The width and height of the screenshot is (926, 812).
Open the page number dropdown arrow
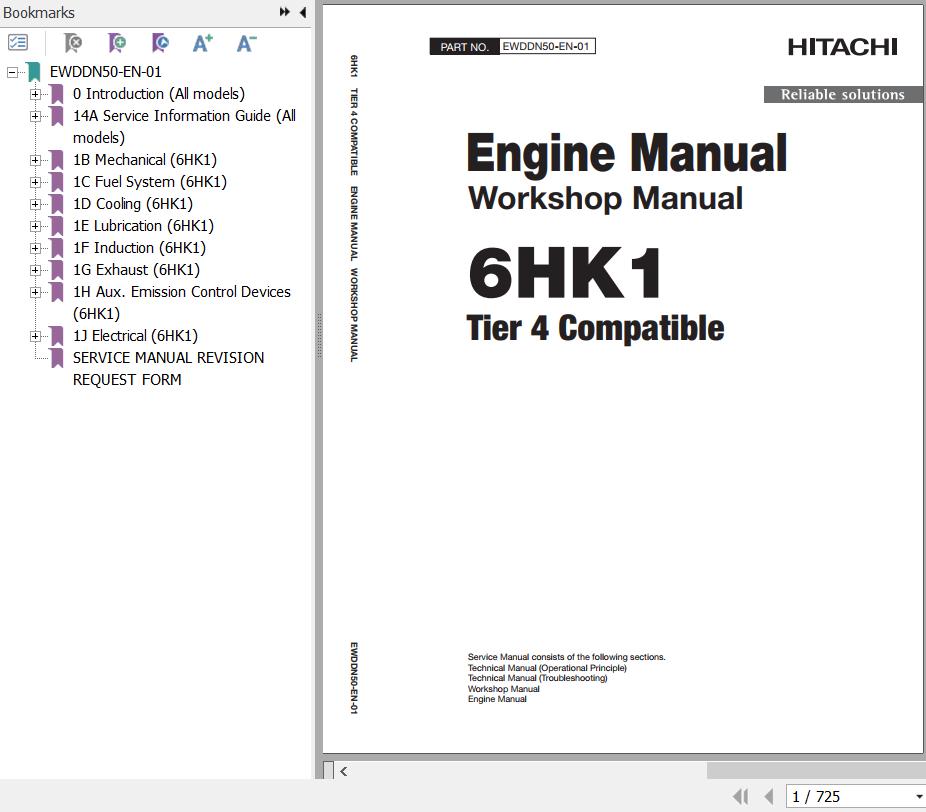919,797
